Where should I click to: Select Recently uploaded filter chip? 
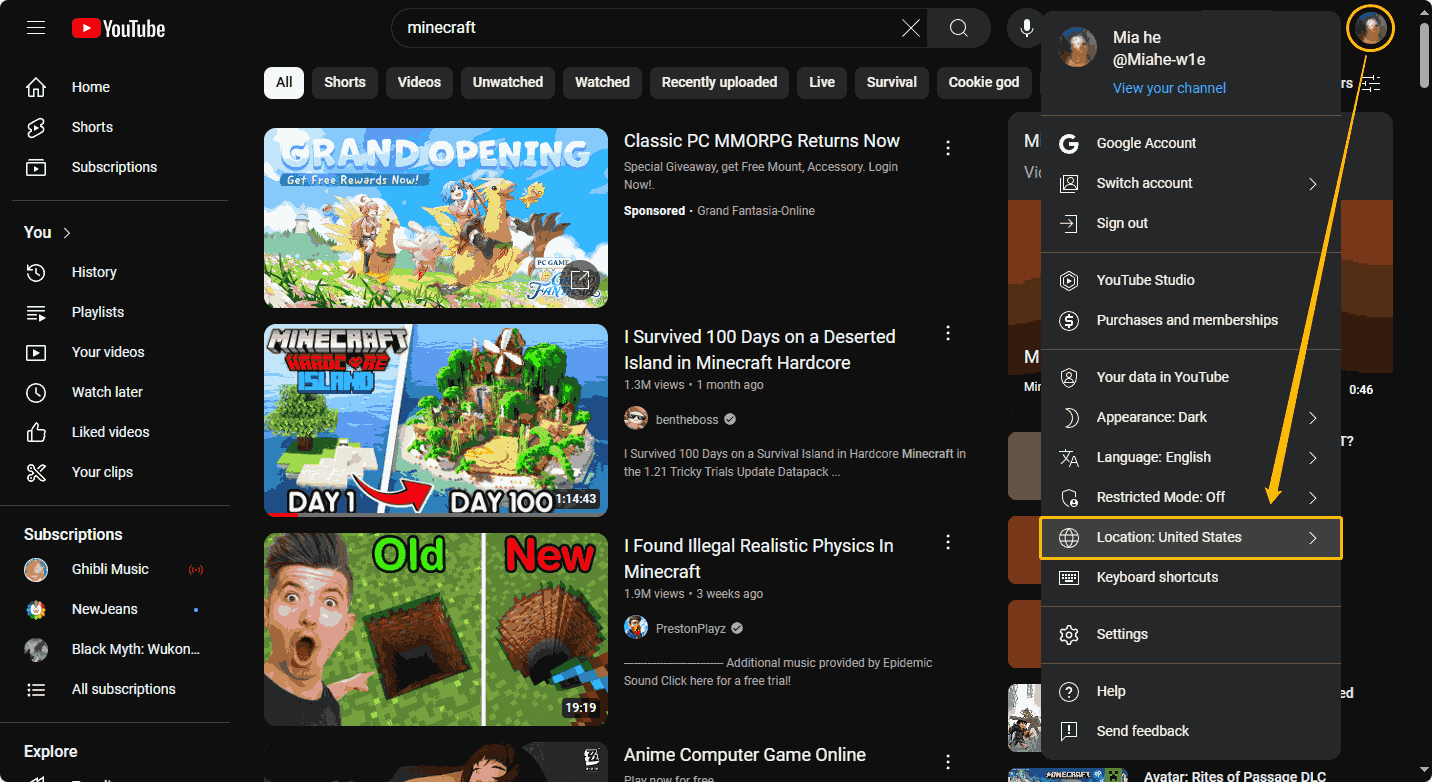tap(719, 83)
